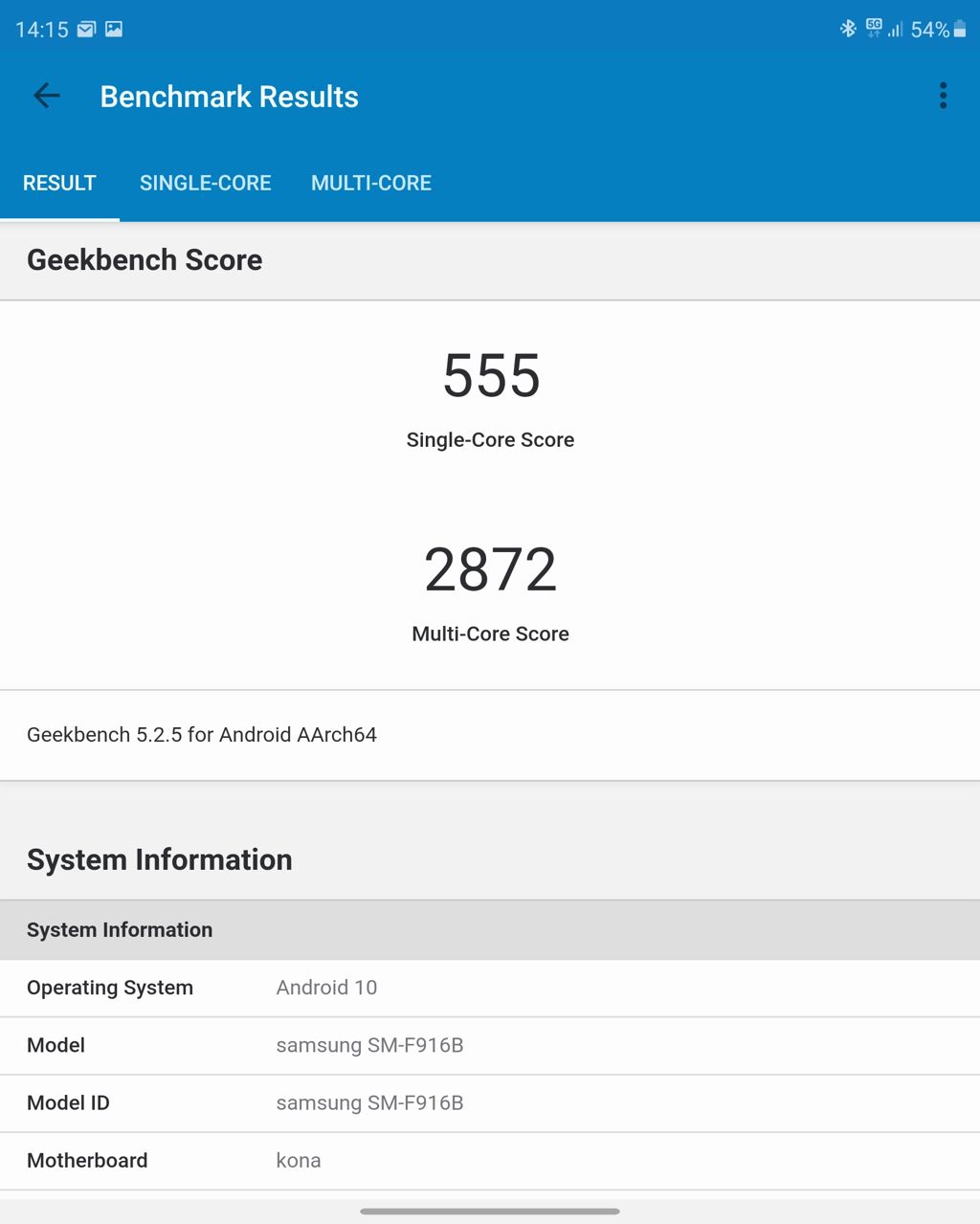Image resolution: width=980 pixels, height=1224 pixels.
Task: Open the three-dot overflow menu
Action: [943, 96]
